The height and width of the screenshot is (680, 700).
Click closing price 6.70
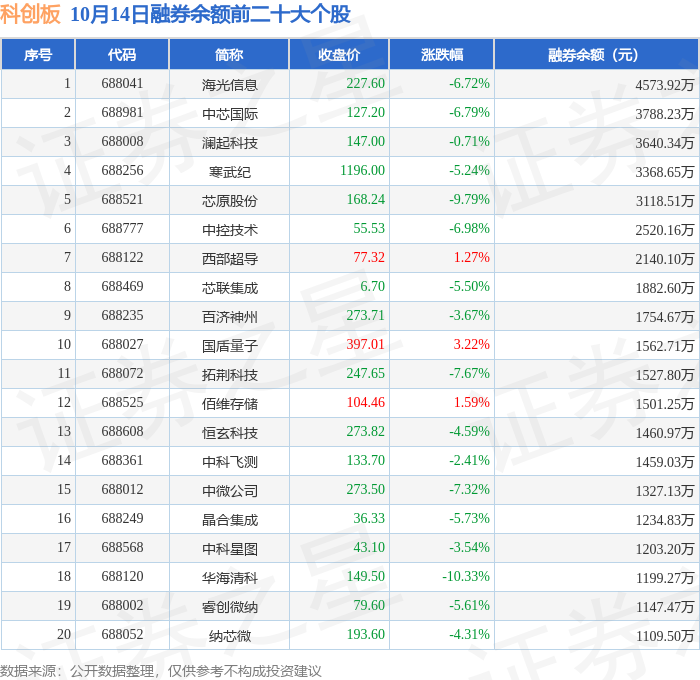[x=372, y=287]
